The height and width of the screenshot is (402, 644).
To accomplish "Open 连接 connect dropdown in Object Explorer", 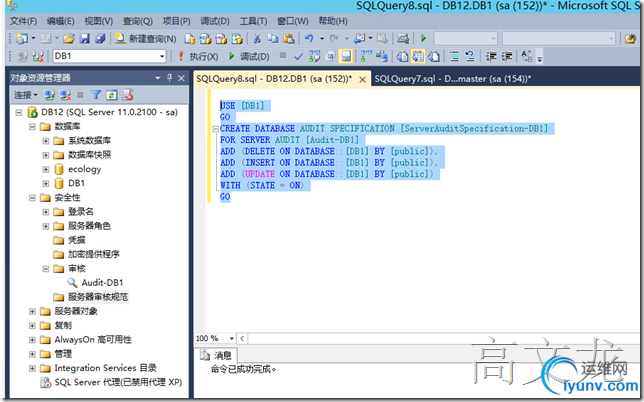I will point(26,95).
